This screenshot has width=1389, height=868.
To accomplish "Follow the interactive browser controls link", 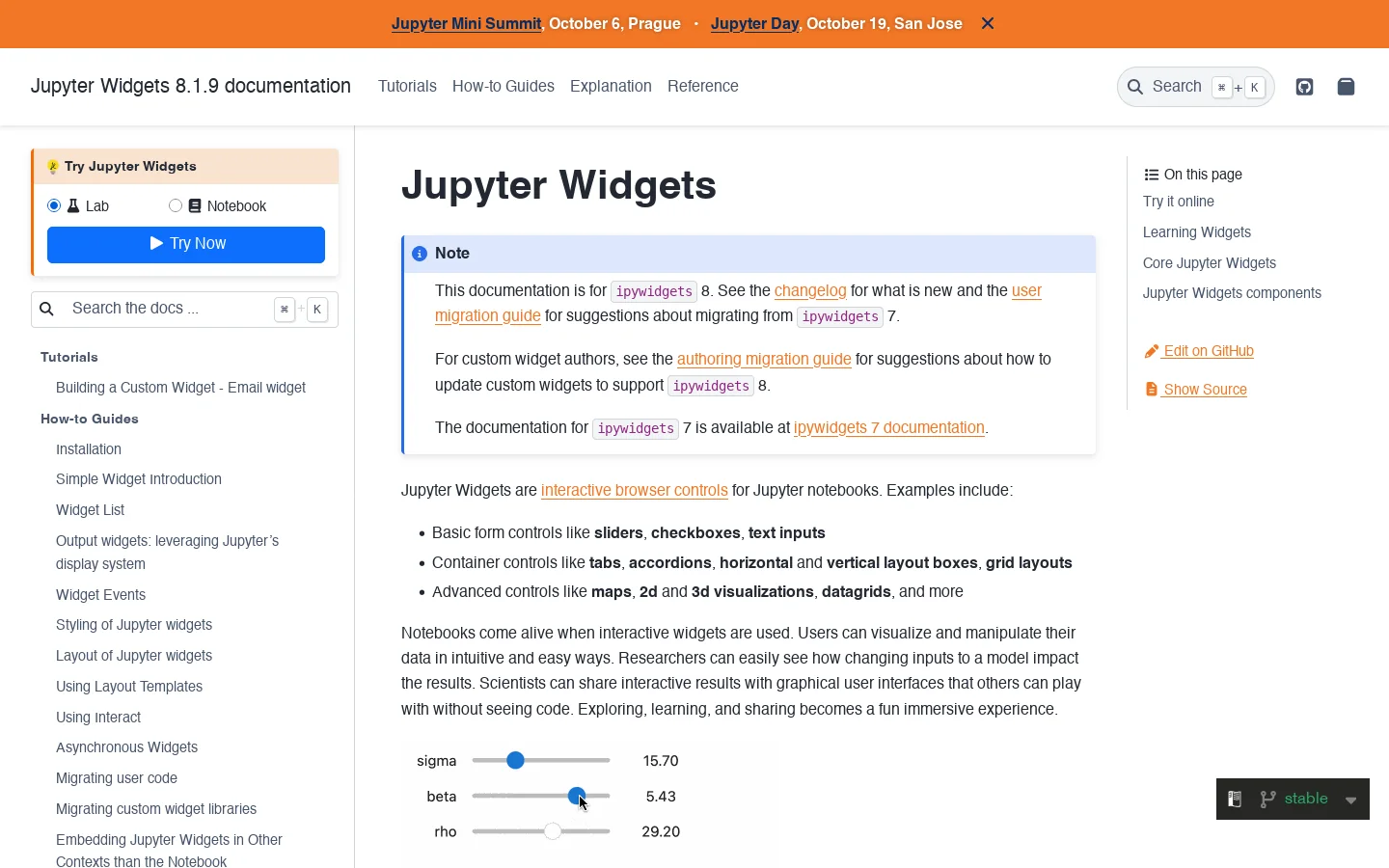I will (635, 490).
